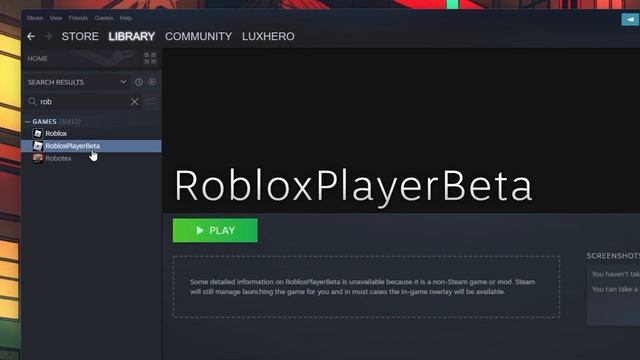The height and width of the screenshot is (360, 640).
Task: Switch to the Library tab
Action: (x=132, y=36)
